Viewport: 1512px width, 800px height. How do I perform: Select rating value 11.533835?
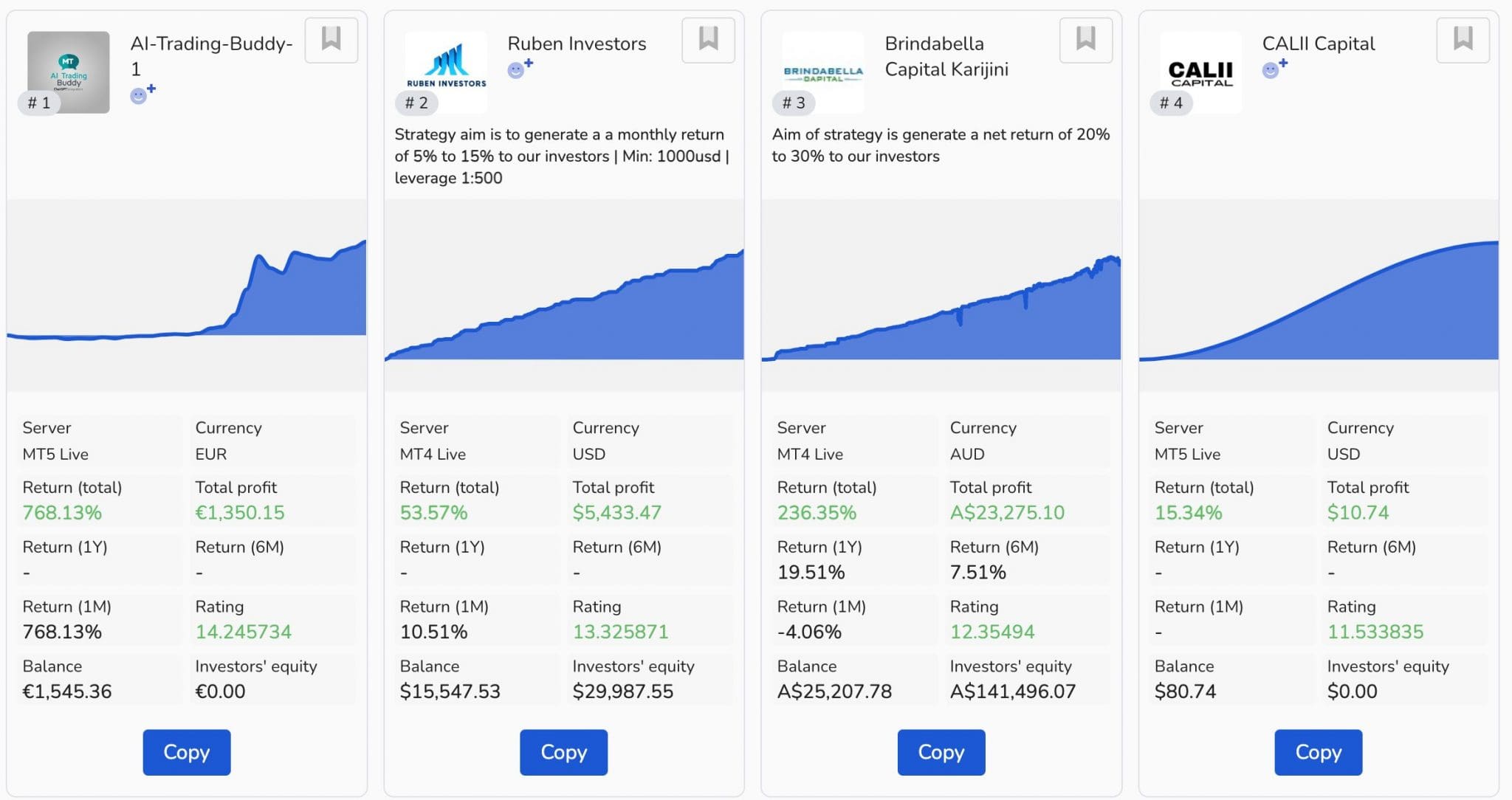coord(1375,632)
